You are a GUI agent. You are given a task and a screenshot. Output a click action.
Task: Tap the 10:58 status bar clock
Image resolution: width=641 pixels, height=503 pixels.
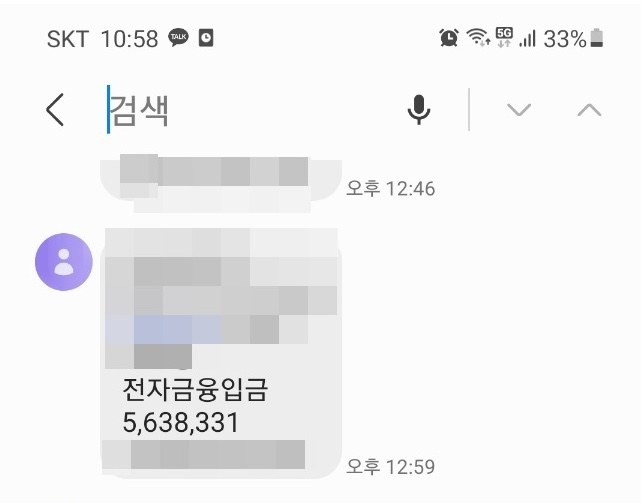(x=129, y=39)
